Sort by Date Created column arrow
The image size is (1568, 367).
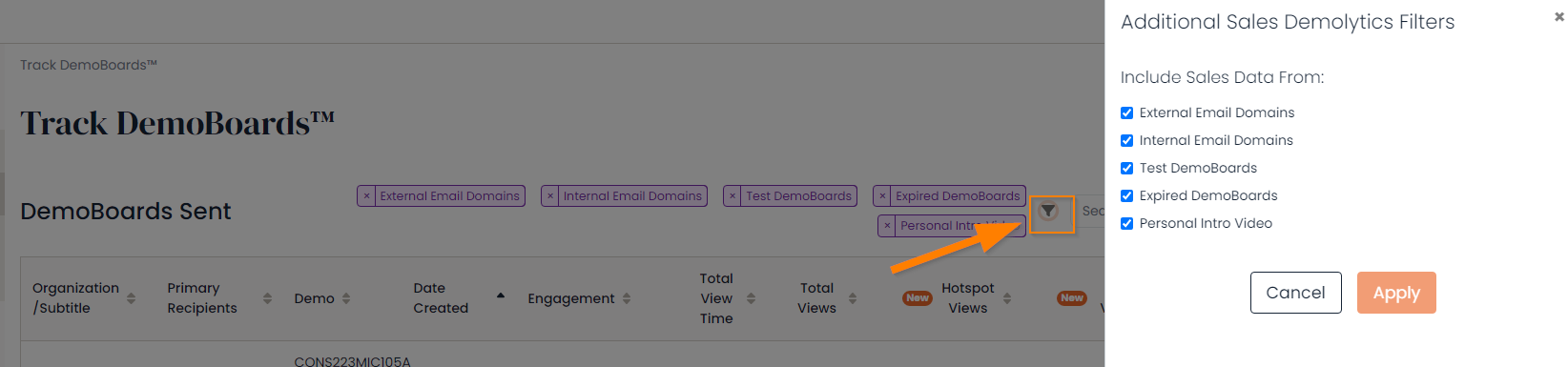501,296
